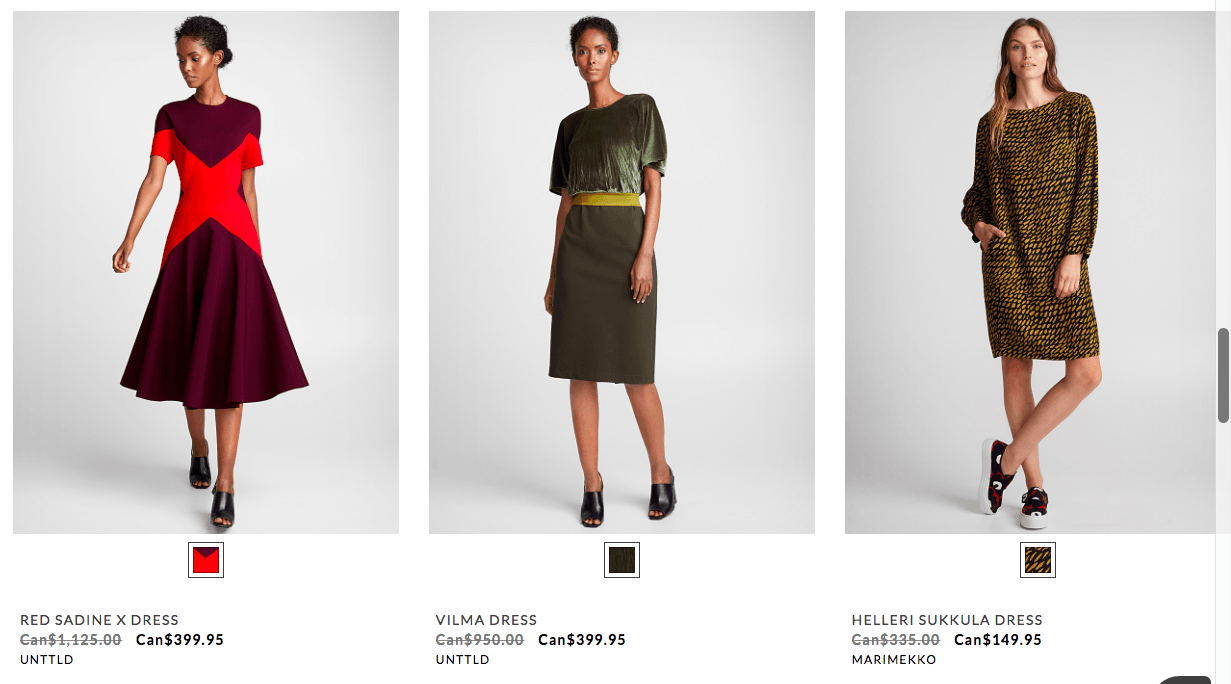Click the crossed-out Can$1,125.00 original price
The height and width of the screenshot is (684, 1231).
[x=71, y=640]
